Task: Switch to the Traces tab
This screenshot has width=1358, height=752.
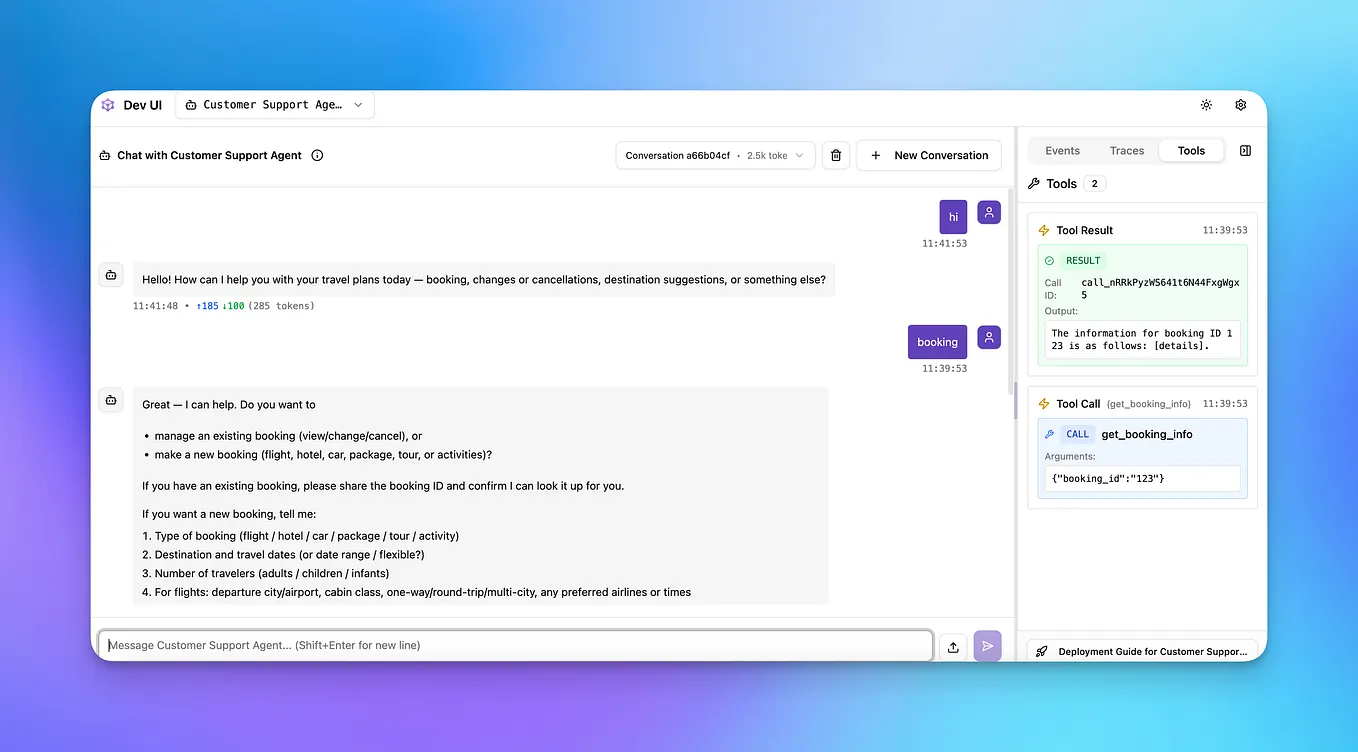Action: pyautogui.click(x=1126, y=150)
